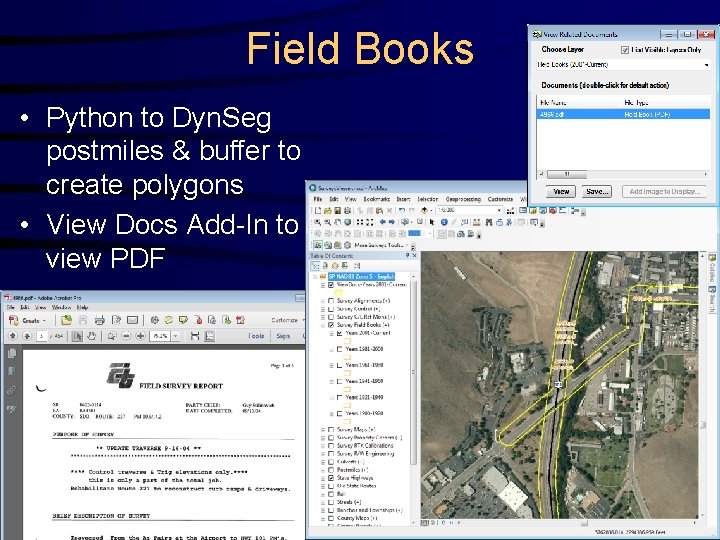Enable Survey Maps layer checkbox

(331, 429)
